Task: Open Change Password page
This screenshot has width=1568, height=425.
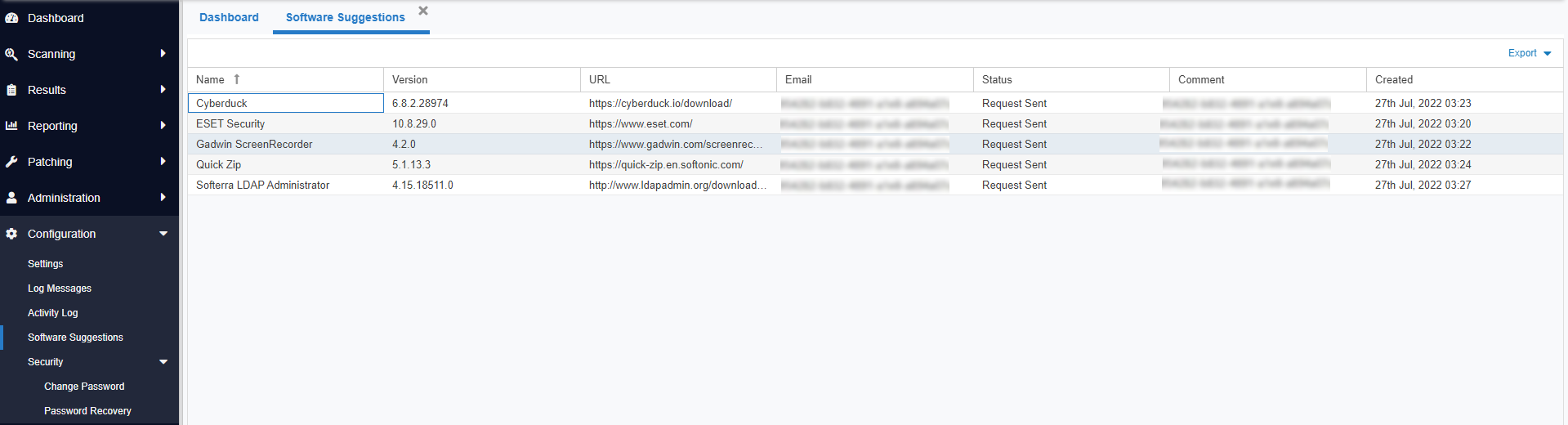Action: point(84,387)
